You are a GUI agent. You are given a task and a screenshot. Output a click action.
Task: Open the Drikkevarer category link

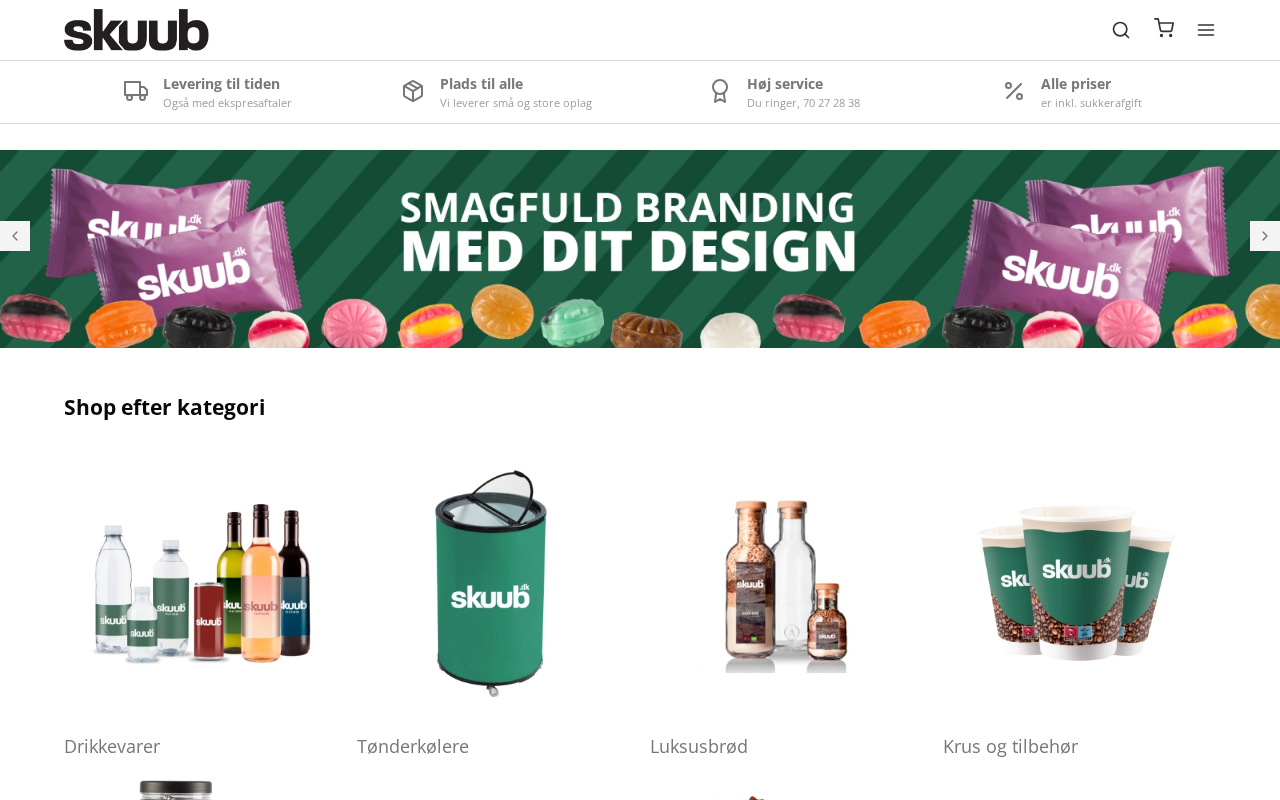click(112, 746)
